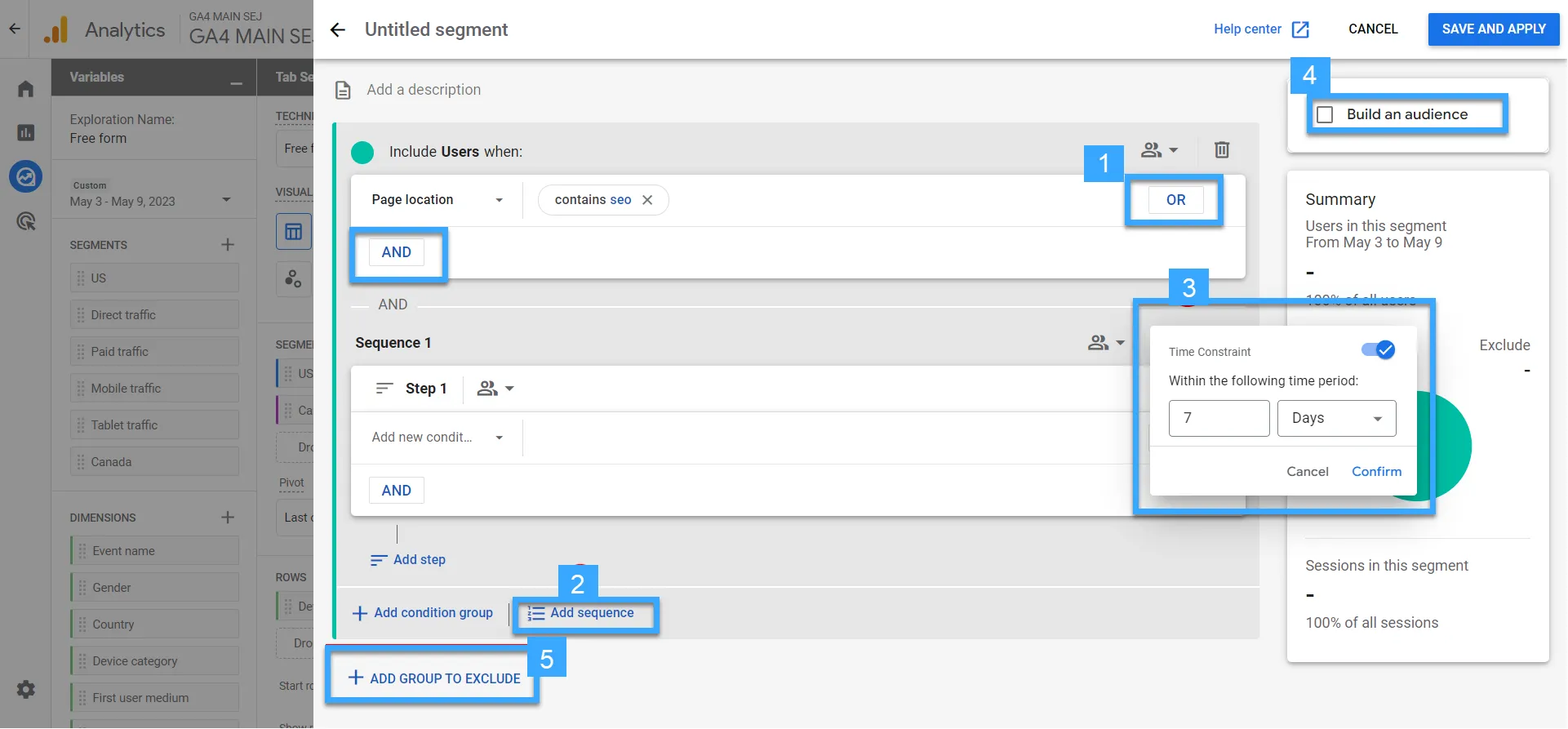Expand the Page location dimension dropdown
This screenshot has width=1568, height=729.
[499, 200]
